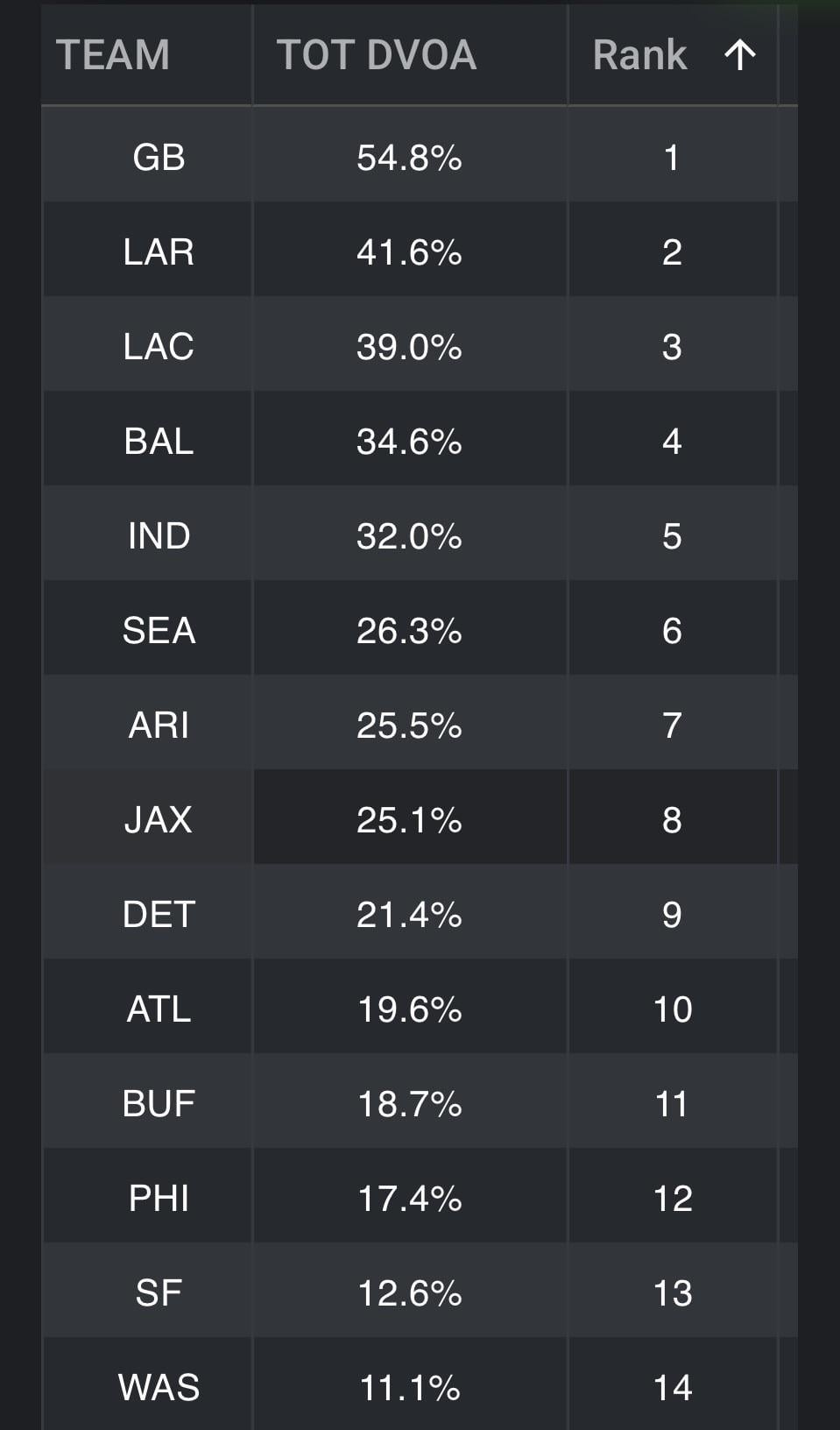Select the BAL team row
840x1430 pixels.
coord(159,442)
